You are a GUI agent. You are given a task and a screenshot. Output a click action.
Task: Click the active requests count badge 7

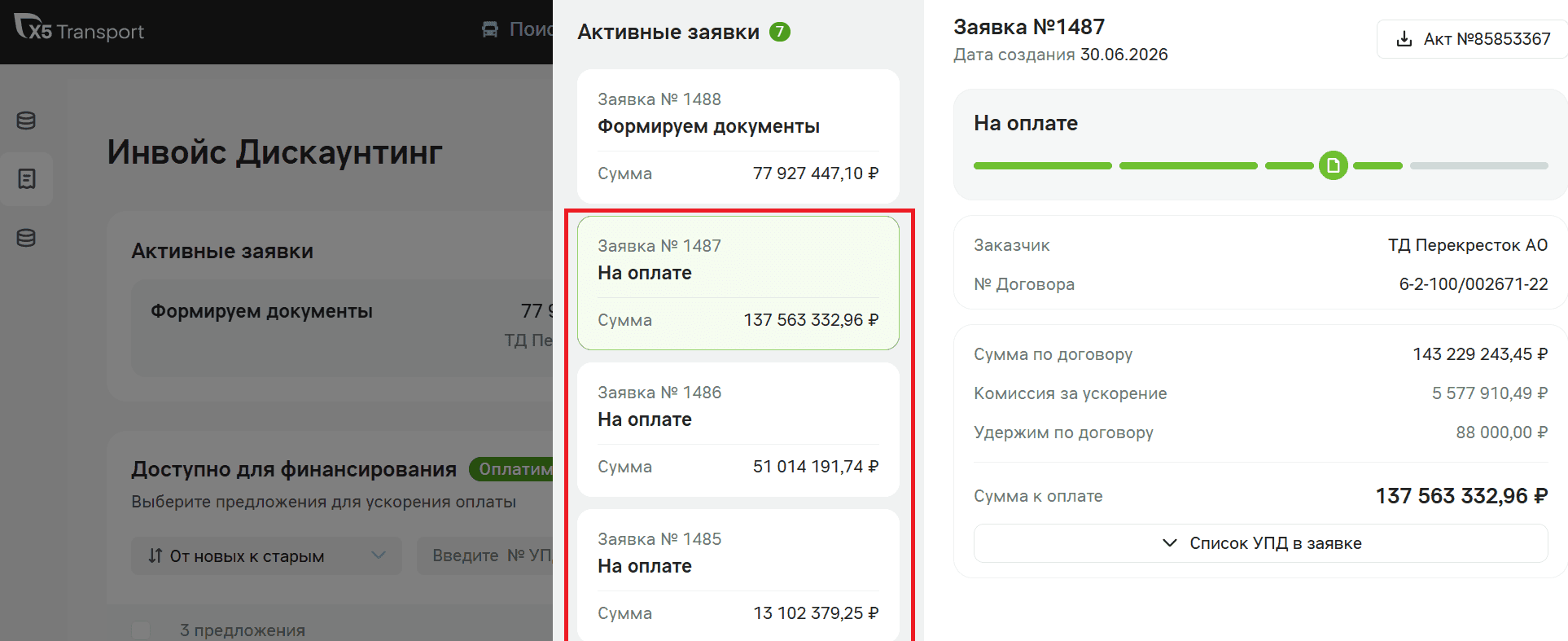click(x=780, y=32)
